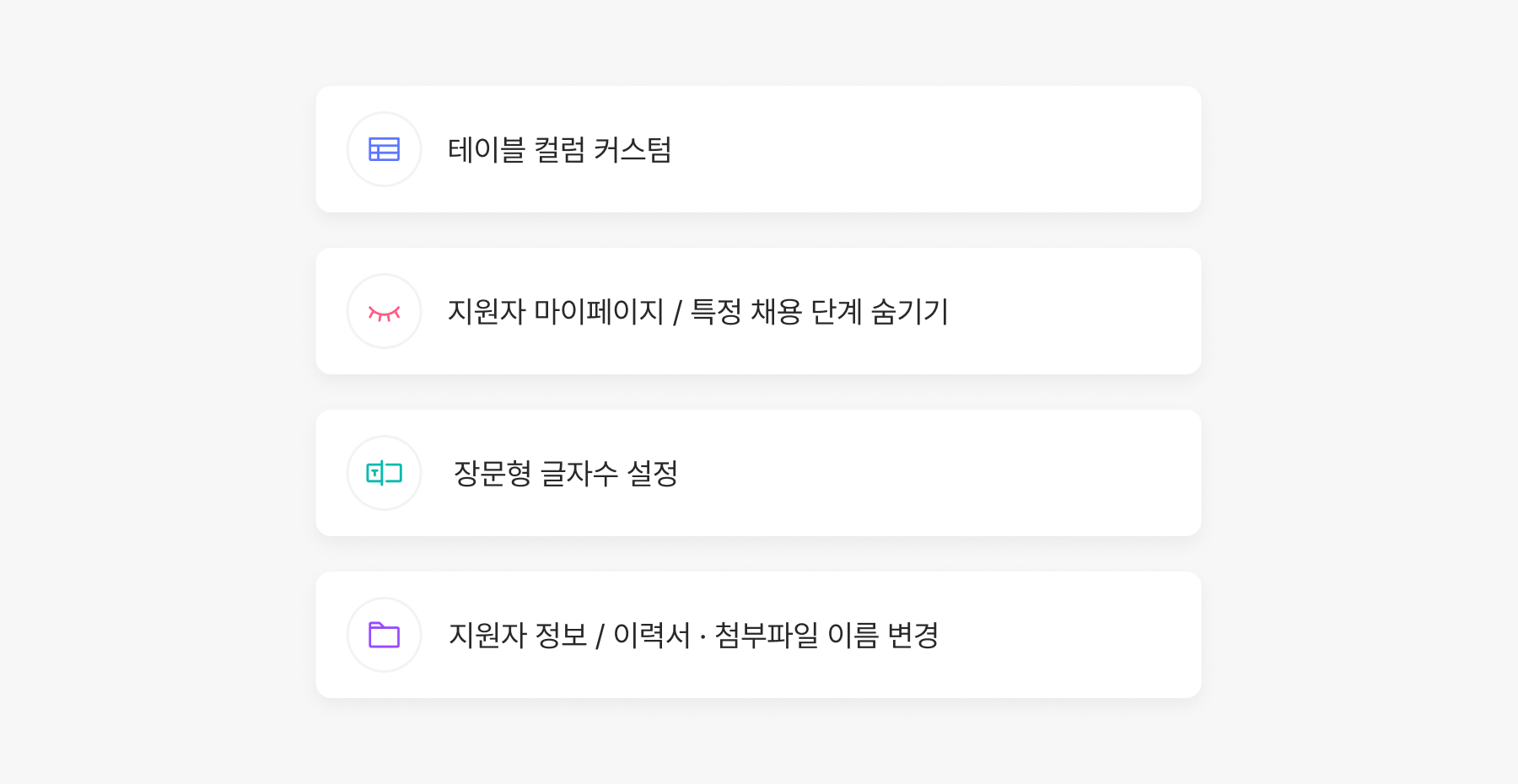
Task: Click the word 설정 in third card
Action: (653, 474)
